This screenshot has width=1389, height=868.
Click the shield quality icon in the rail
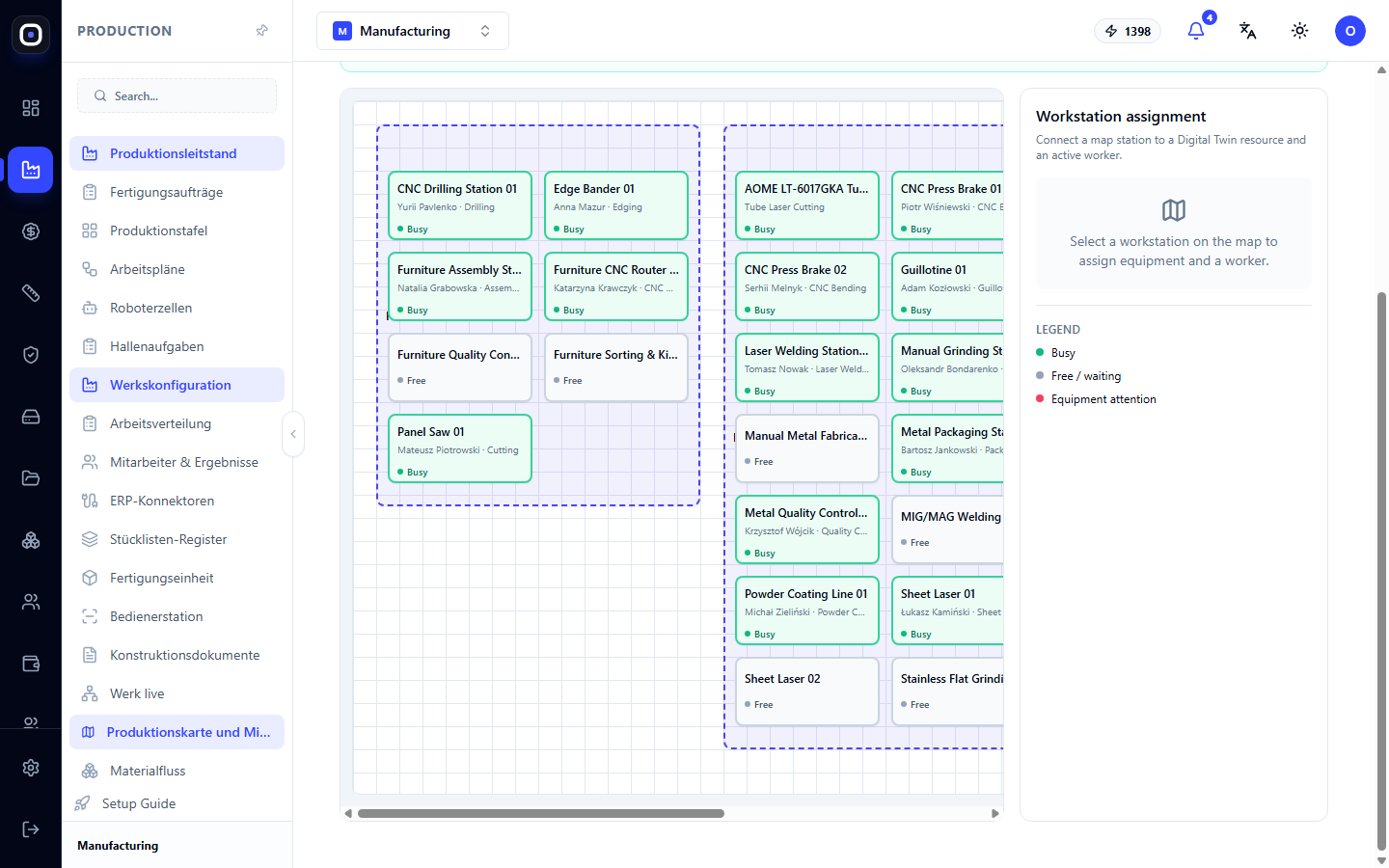31,355
